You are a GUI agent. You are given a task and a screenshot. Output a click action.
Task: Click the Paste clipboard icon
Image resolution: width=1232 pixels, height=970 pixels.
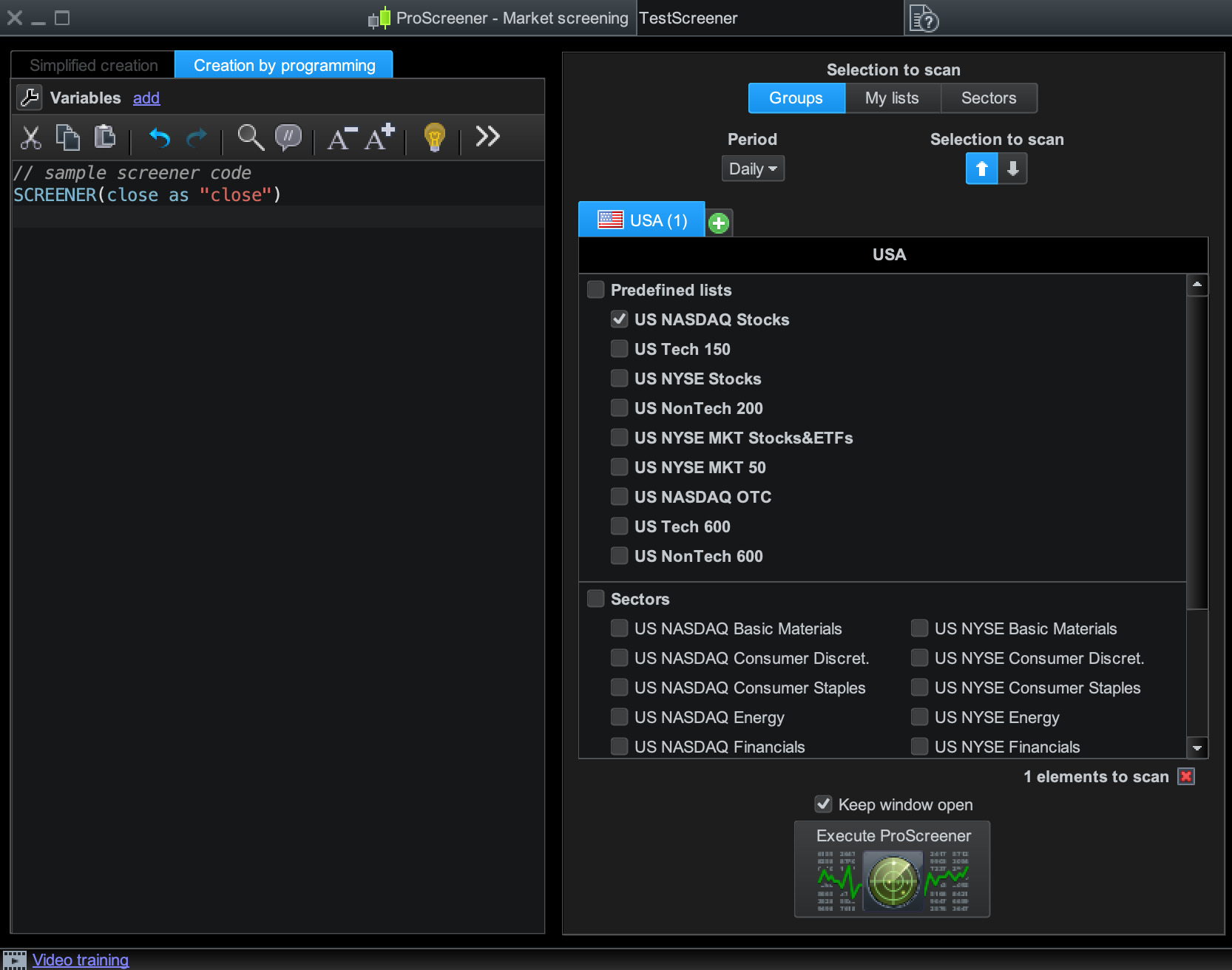[105, 137]
